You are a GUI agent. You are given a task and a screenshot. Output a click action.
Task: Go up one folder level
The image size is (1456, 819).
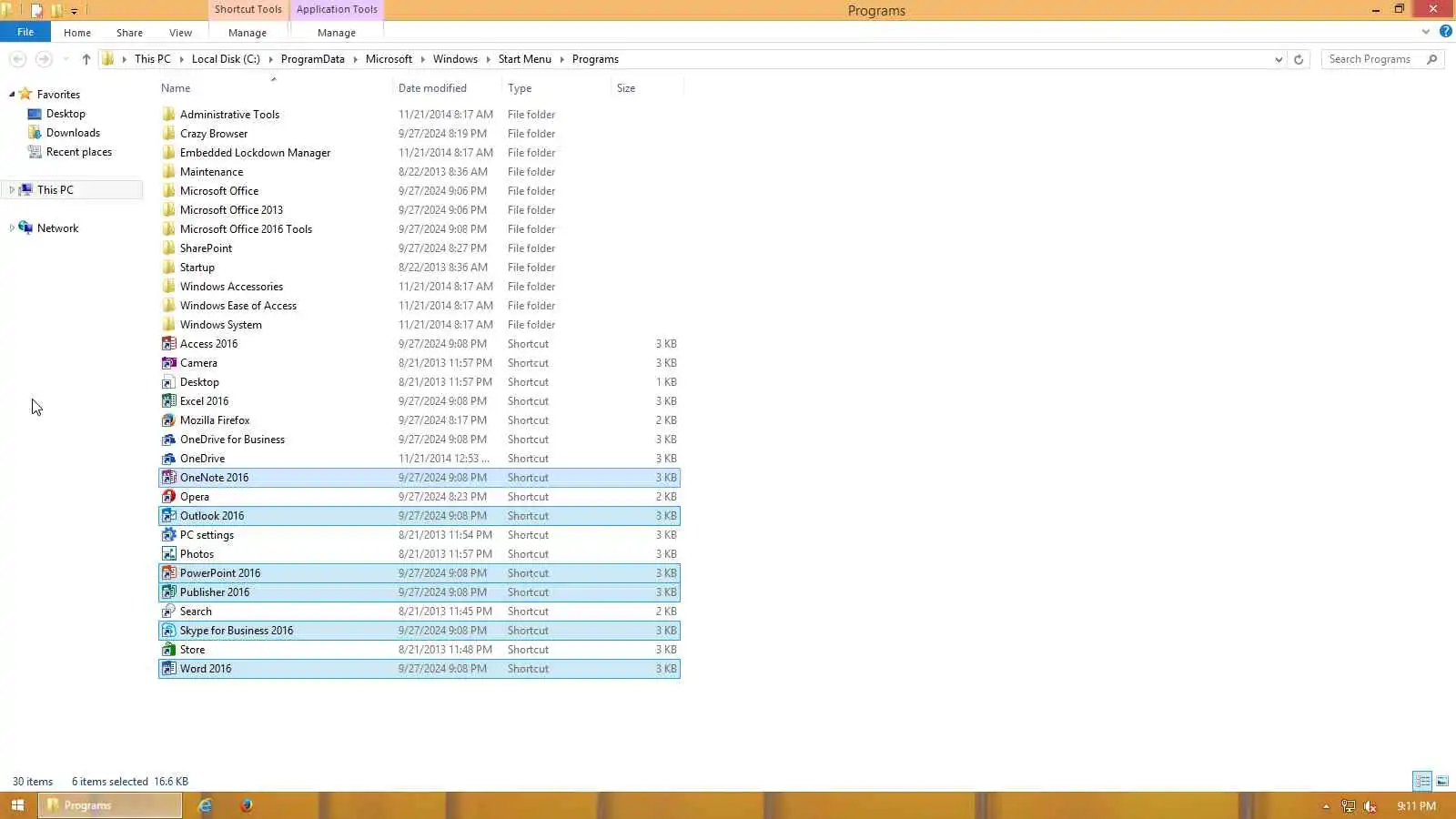[86, 59]
